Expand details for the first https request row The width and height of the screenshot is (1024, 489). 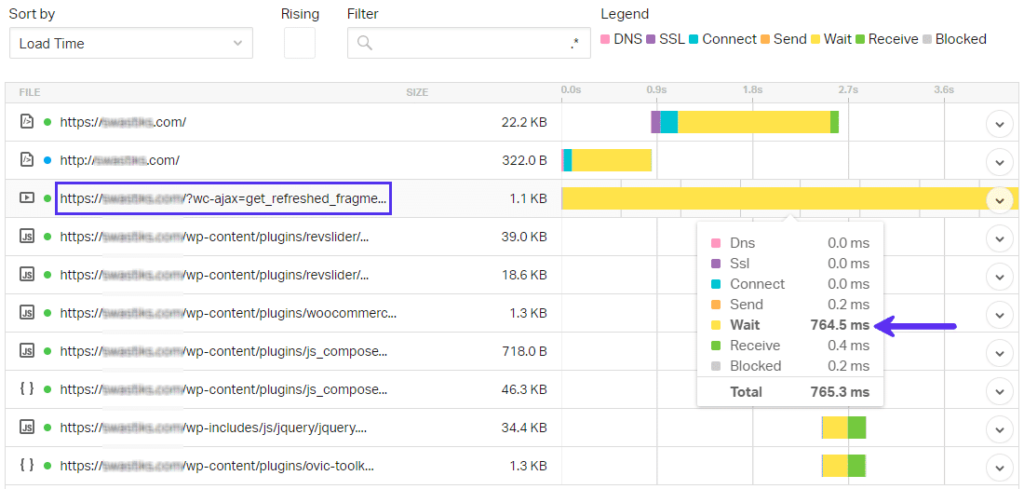pos(999,123)
